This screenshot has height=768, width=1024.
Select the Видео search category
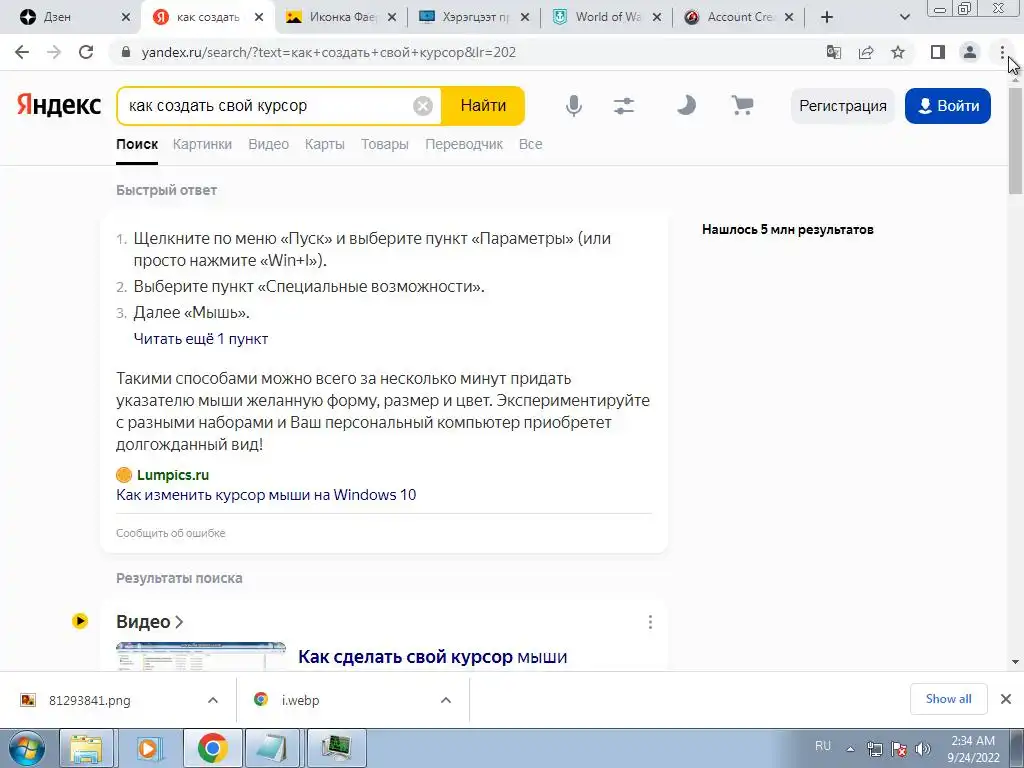click(x=268, y=144)
